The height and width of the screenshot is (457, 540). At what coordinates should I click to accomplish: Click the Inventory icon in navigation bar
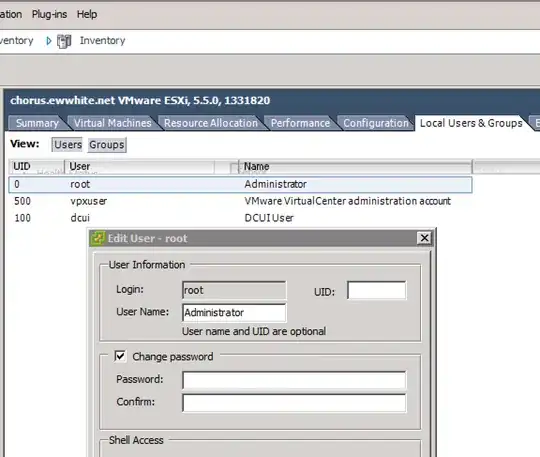[64, 41]
